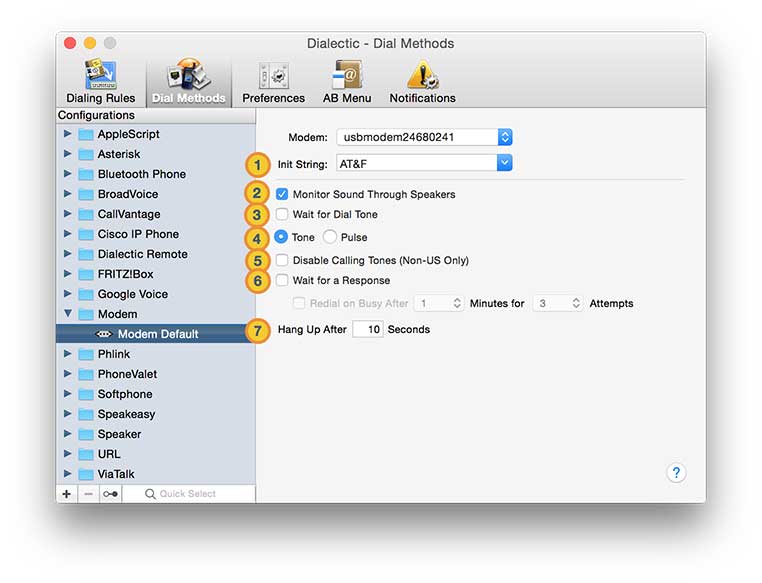Screen dimensions: 762x583
Task: Select the Google Voice folder icon
Action: click(x=86, y=294)
